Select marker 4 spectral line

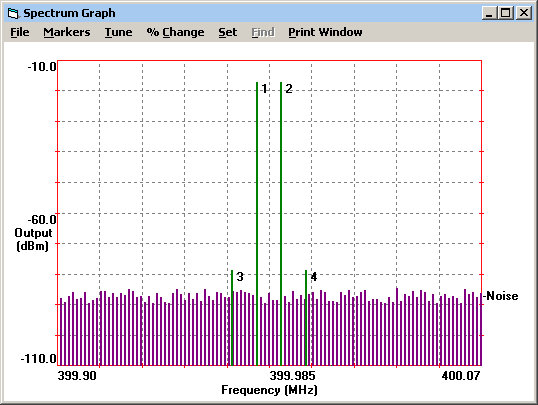click(x=306, y=317)
